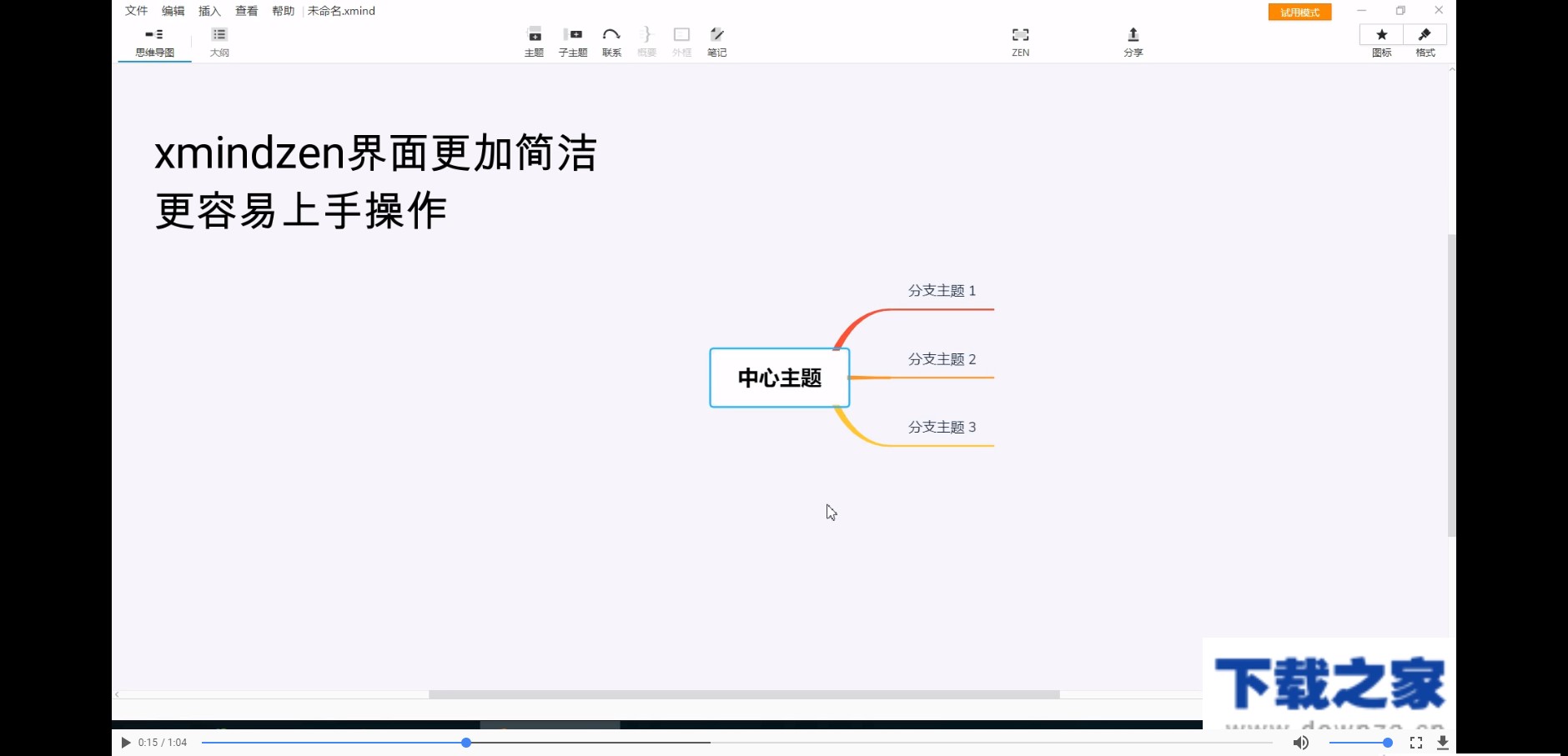The width and height of the screenshot is (1568, 756).
Task: Attach a 笔记 (note) to topic
Action: (716, 40)
